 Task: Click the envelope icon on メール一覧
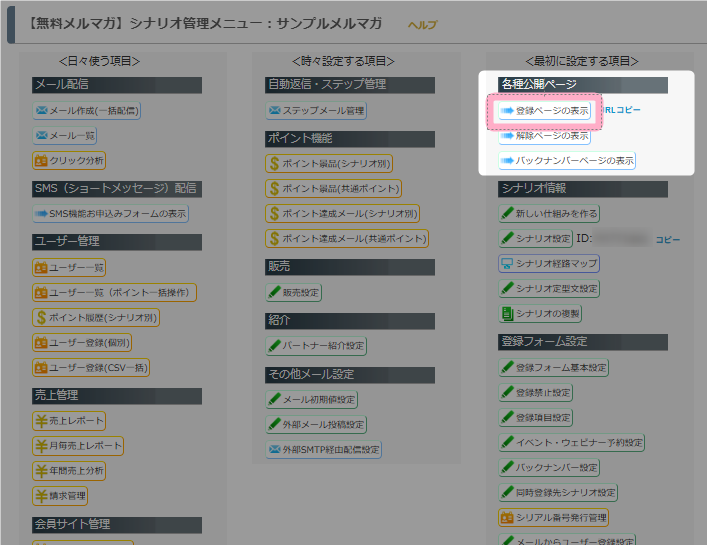(x=41, y=135)
